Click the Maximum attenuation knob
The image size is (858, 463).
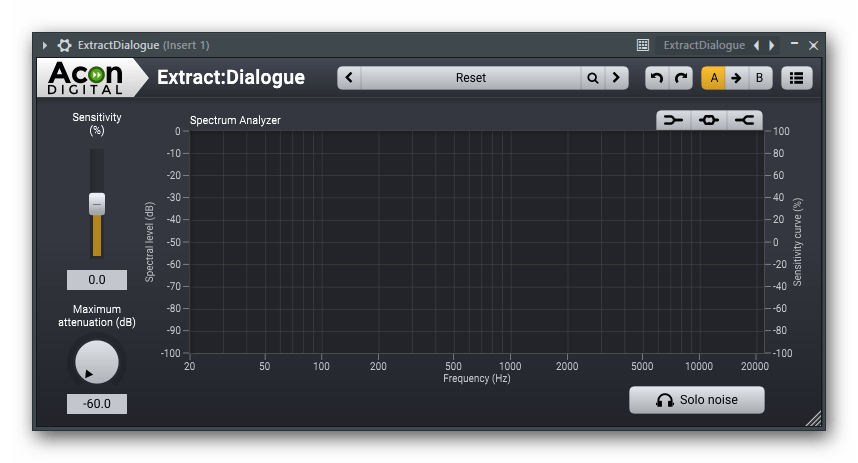click(97, 362)
